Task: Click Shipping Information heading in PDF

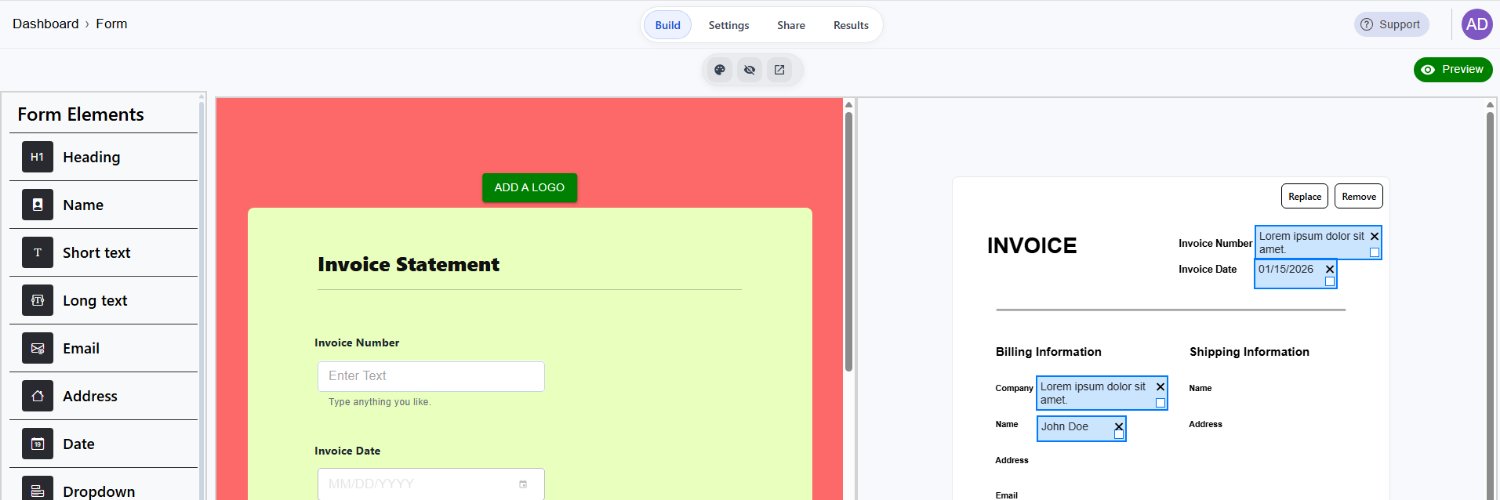Action: click(1249, 352)
